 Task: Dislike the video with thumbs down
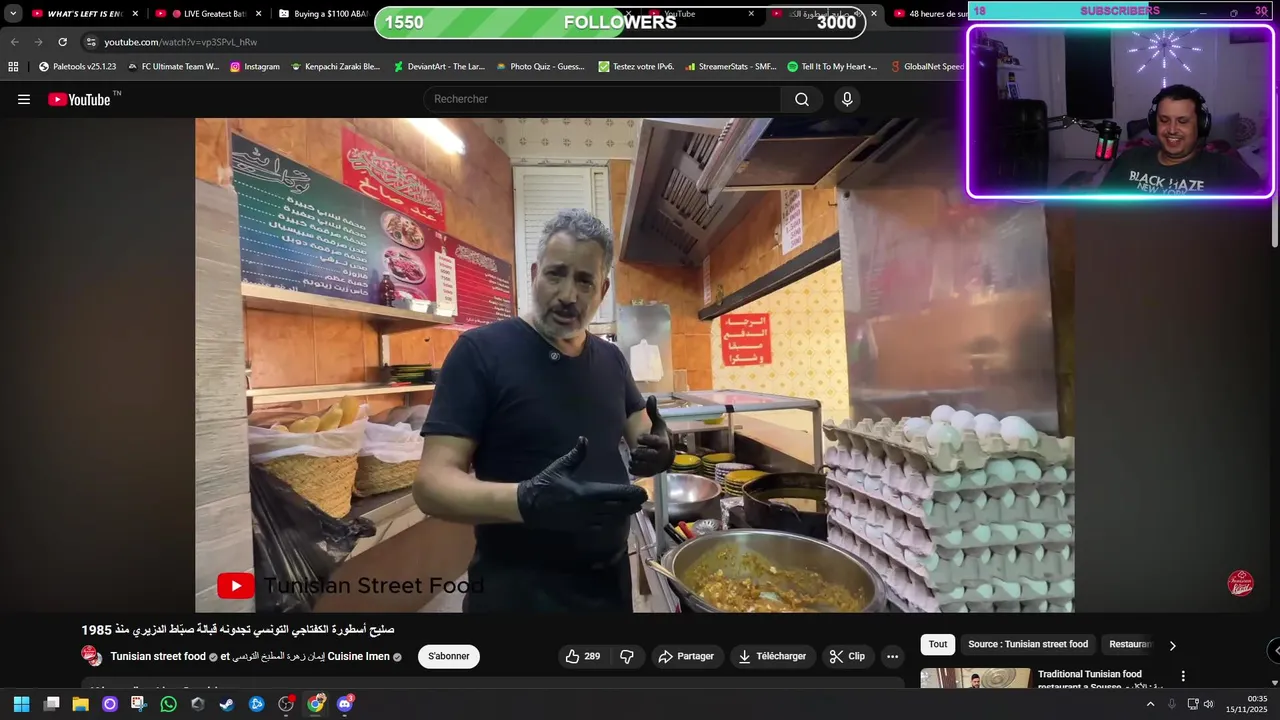(627, 656)
